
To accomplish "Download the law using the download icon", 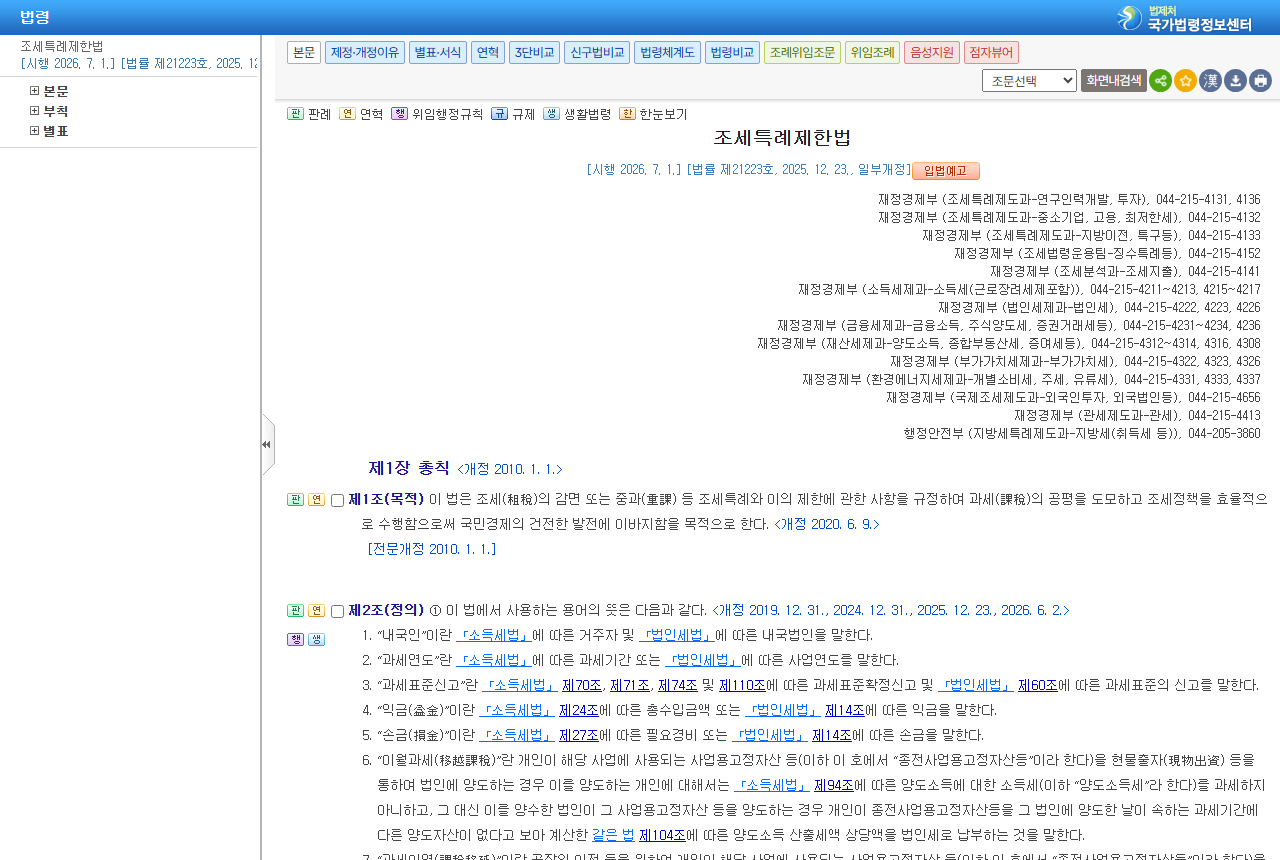I will pyautogui.click(x=1235, y=81).
